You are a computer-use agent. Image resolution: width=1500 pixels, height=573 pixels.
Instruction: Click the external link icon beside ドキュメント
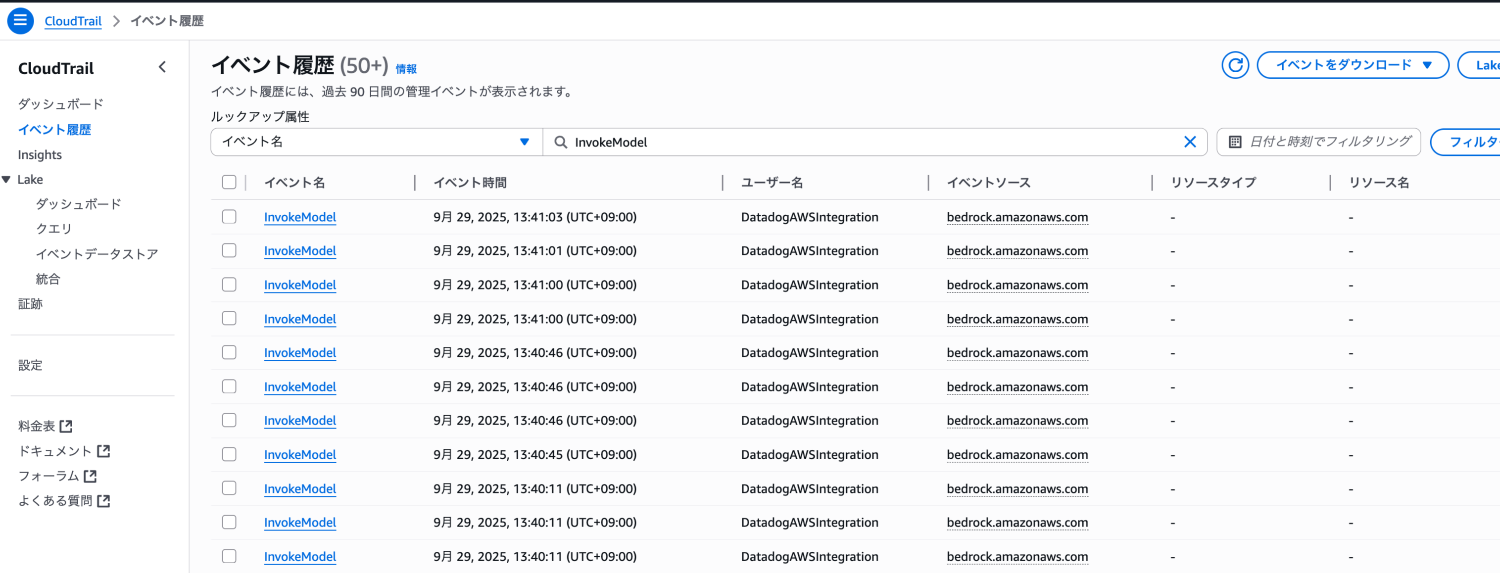click(103, 451)
